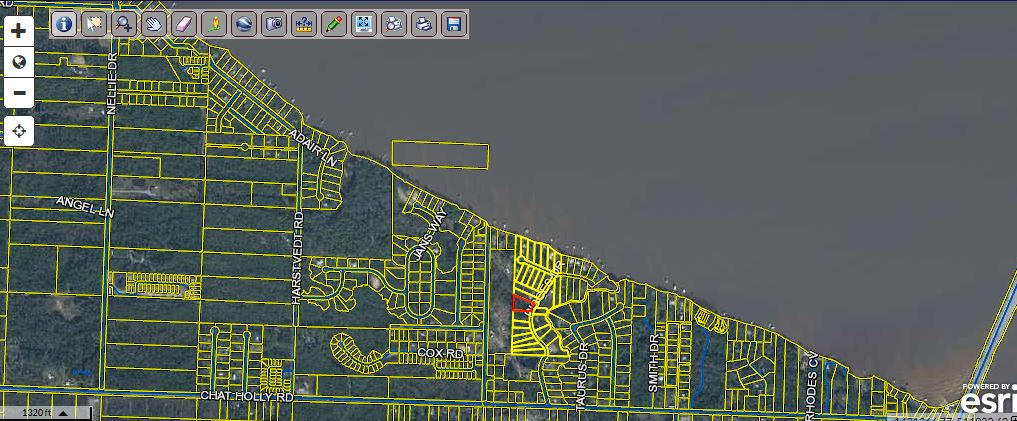This screenshot has width=1017, height=421.
Task: Select the measure ruler tool
Action: pyautogui.click(x=304, y=24)
